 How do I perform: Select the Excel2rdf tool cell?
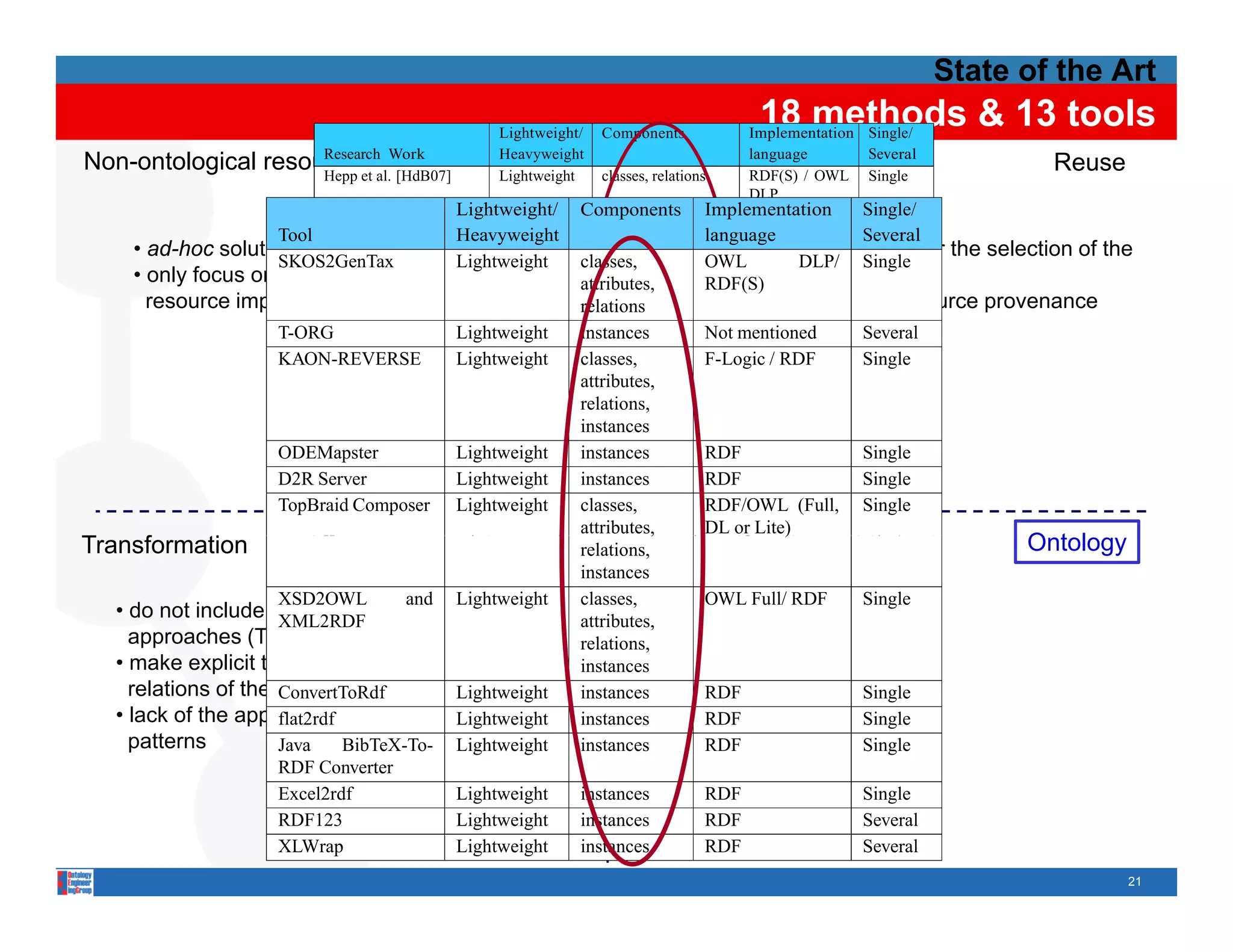pos(356,794)
